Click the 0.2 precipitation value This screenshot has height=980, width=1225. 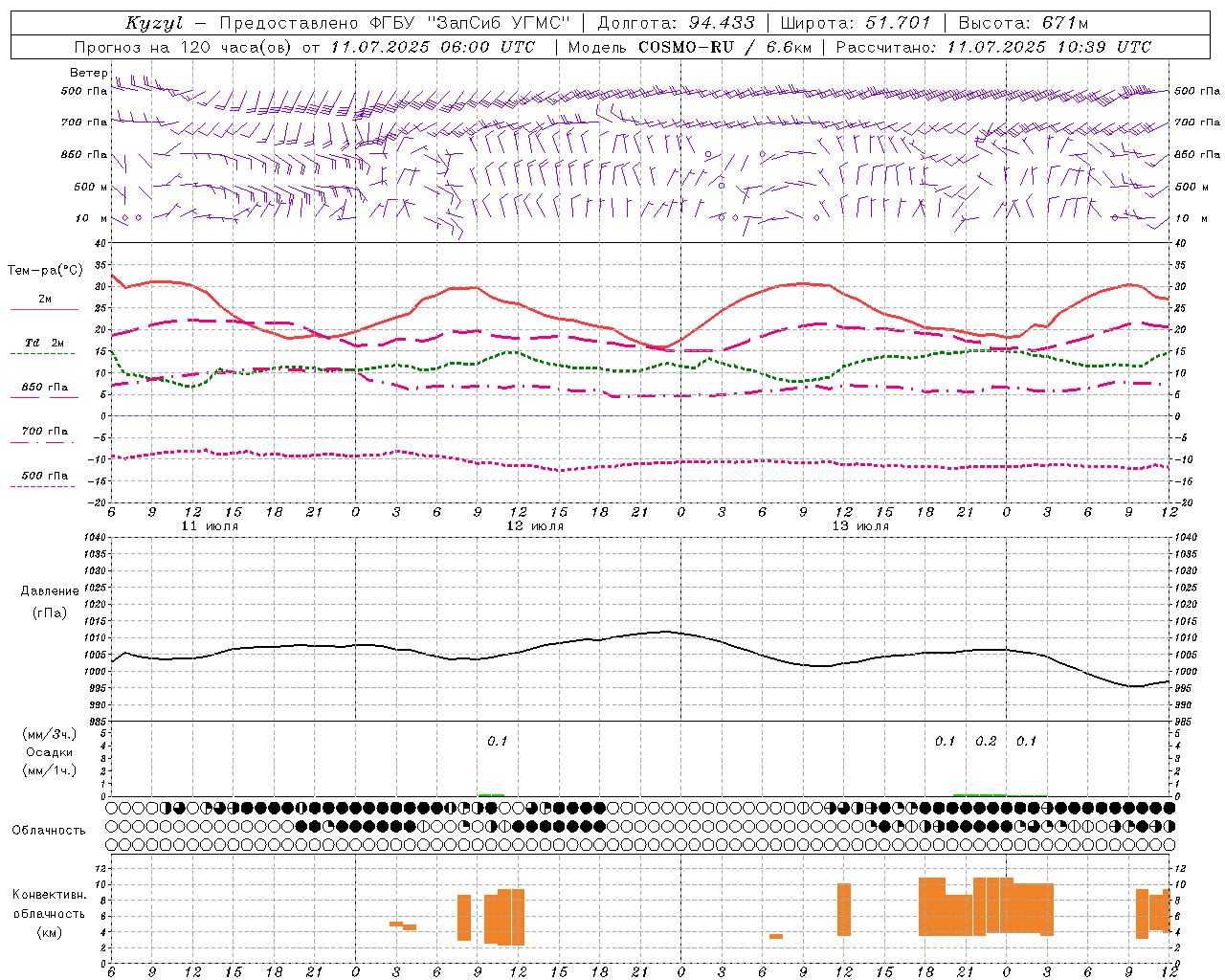[986, 741]
